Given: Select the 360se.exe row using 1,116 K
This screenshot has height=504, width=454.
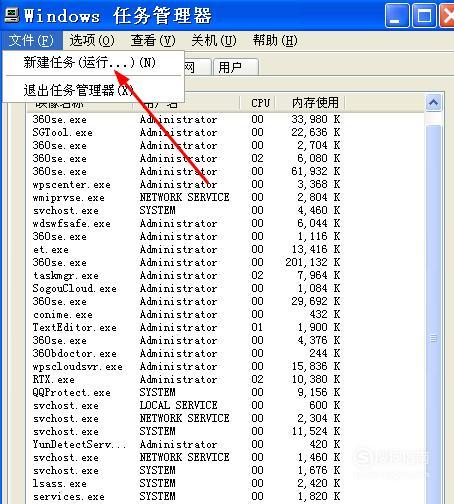Looking at the screenshot, I should point(187,236).
